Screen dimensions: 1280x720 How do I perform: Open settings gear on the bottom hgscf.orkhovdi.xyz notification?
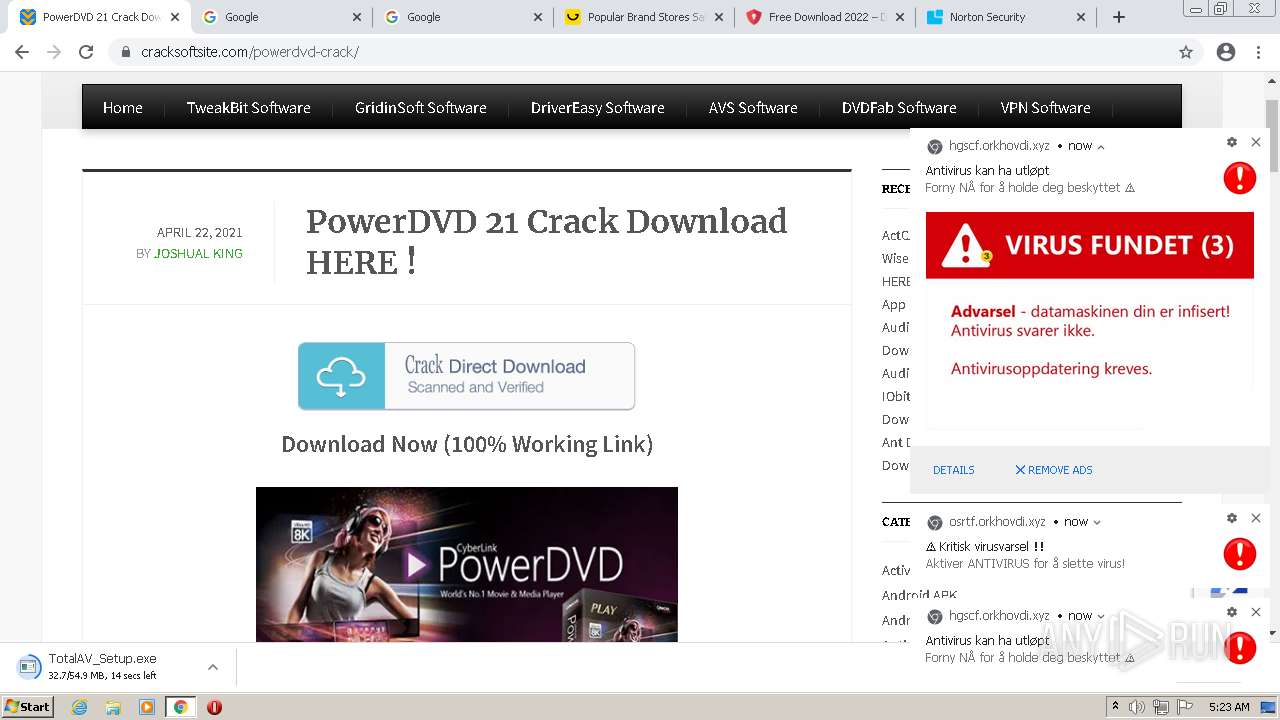click(1232, 612)
